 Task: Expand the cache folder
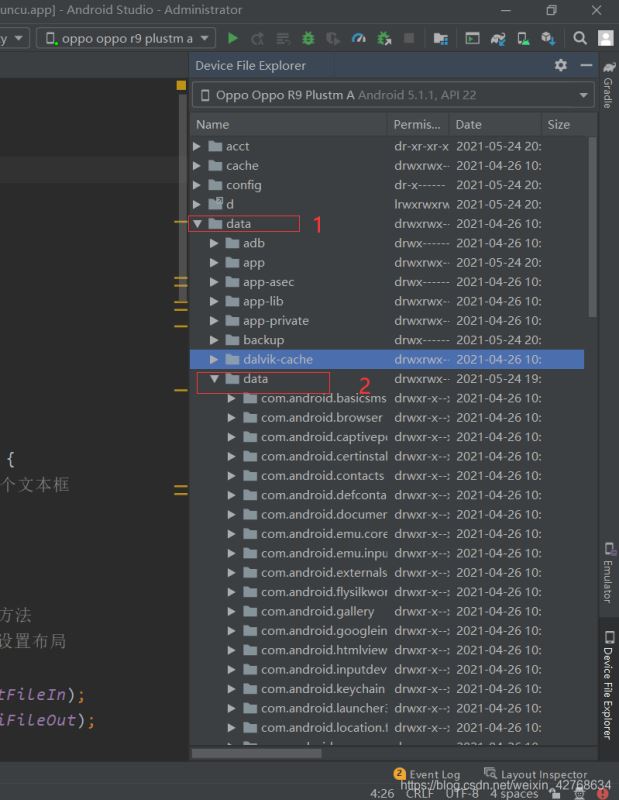click(197, 166)
